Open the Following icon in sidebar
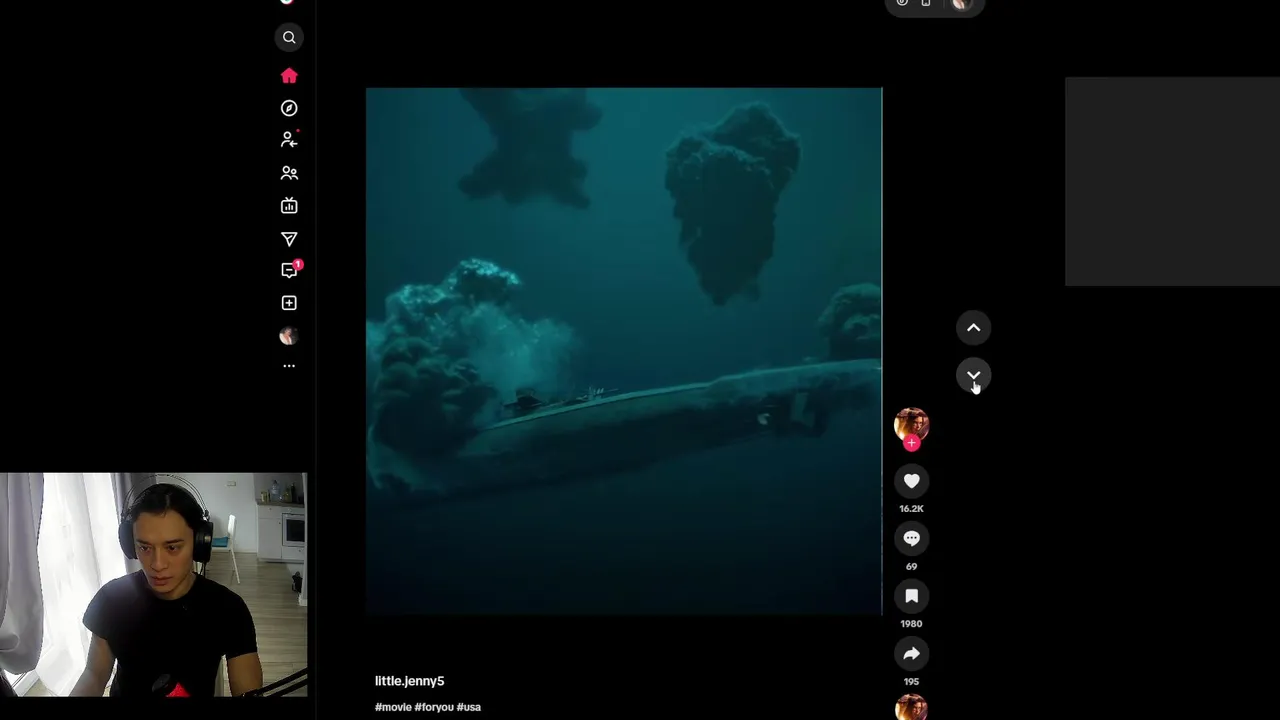 [289, 140]
